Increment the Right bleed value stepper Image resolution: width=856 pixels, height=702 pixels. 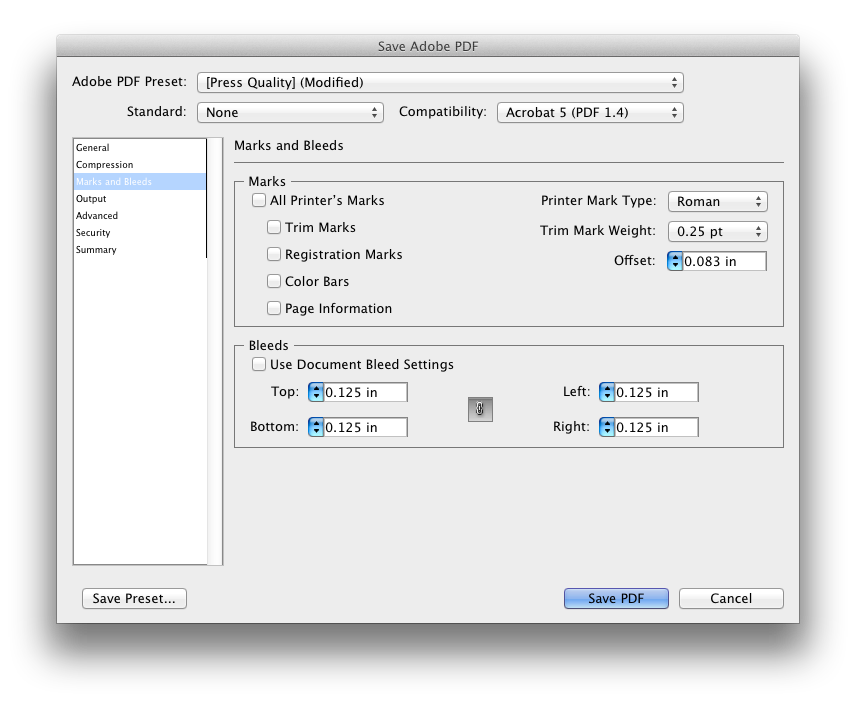(x=605, y=423)
